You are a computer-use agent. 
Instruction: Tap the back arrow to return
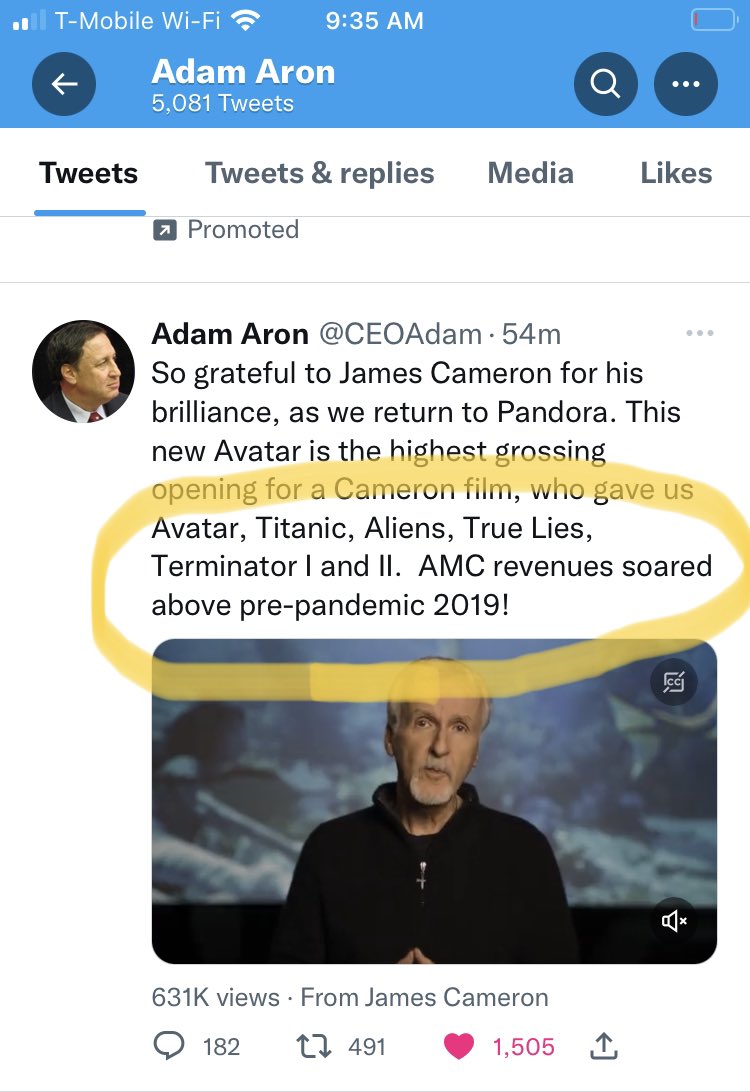(x=63, y=84)
